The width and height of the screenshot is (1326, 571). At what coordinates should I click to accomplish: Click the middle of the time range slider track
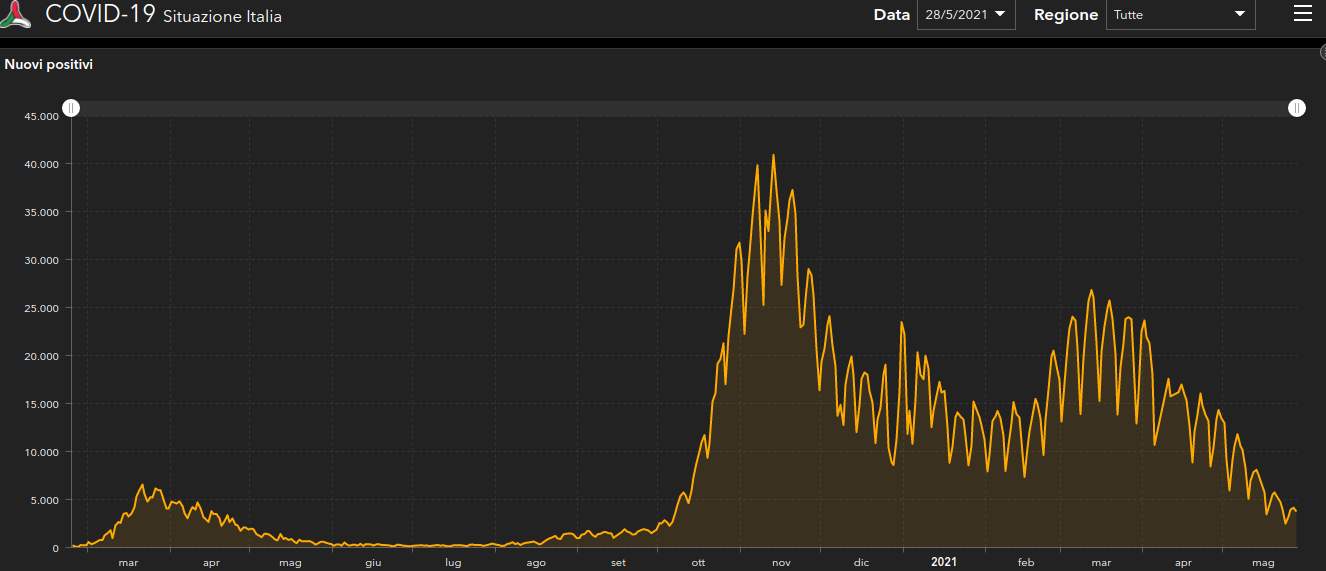[x=684, y=108]
